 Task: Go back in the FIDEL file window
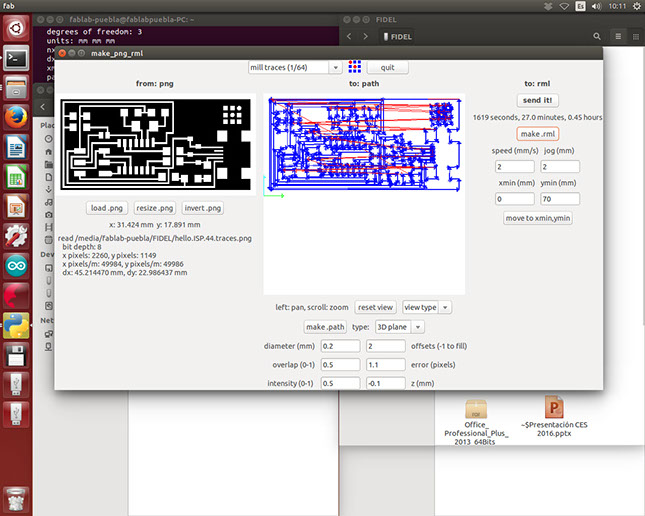pyautogui.click(x=349, y=37)
